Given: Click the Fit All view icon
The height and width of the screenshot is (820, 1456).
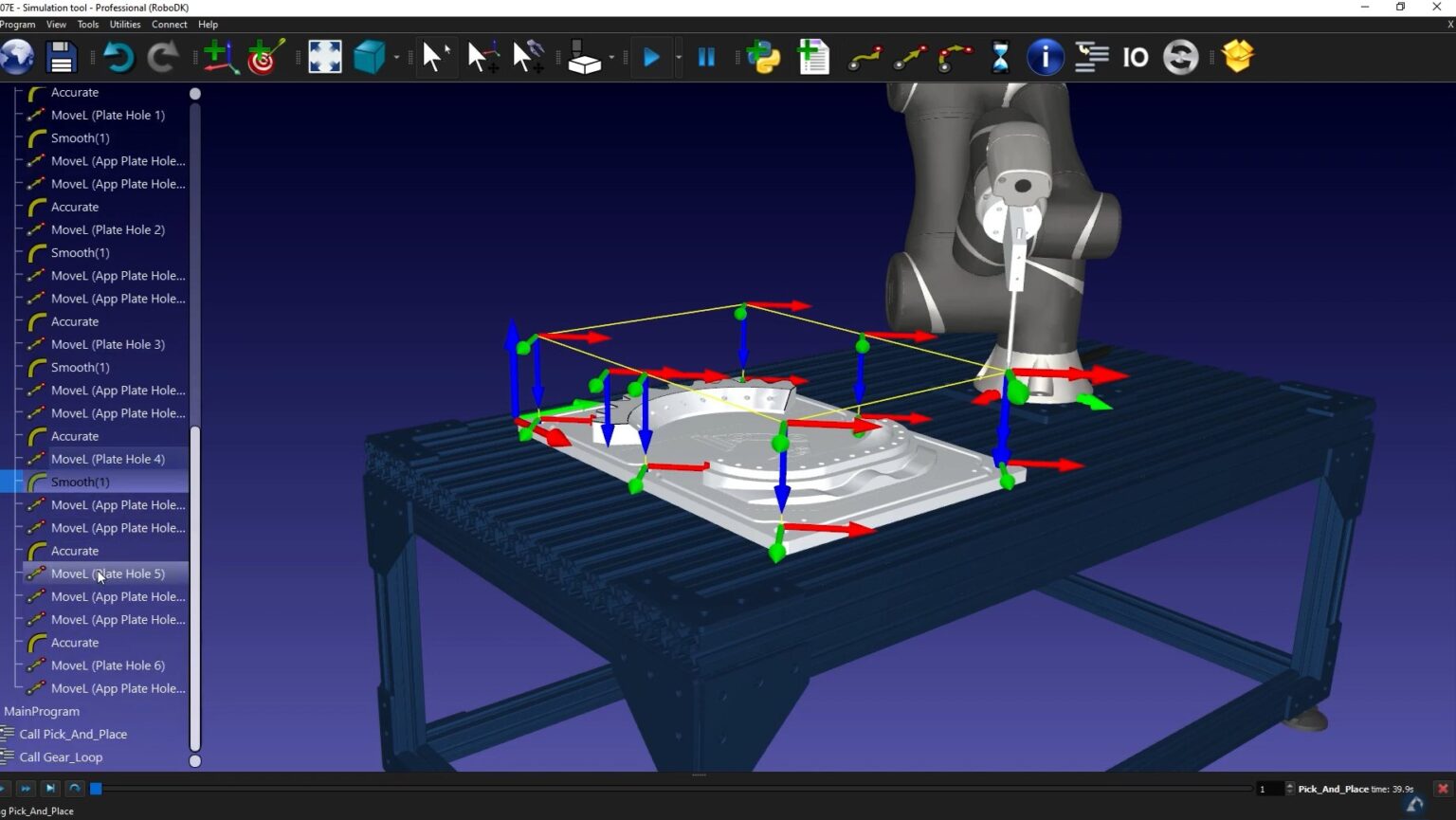Looking at the screenshot, I should 324,57.
